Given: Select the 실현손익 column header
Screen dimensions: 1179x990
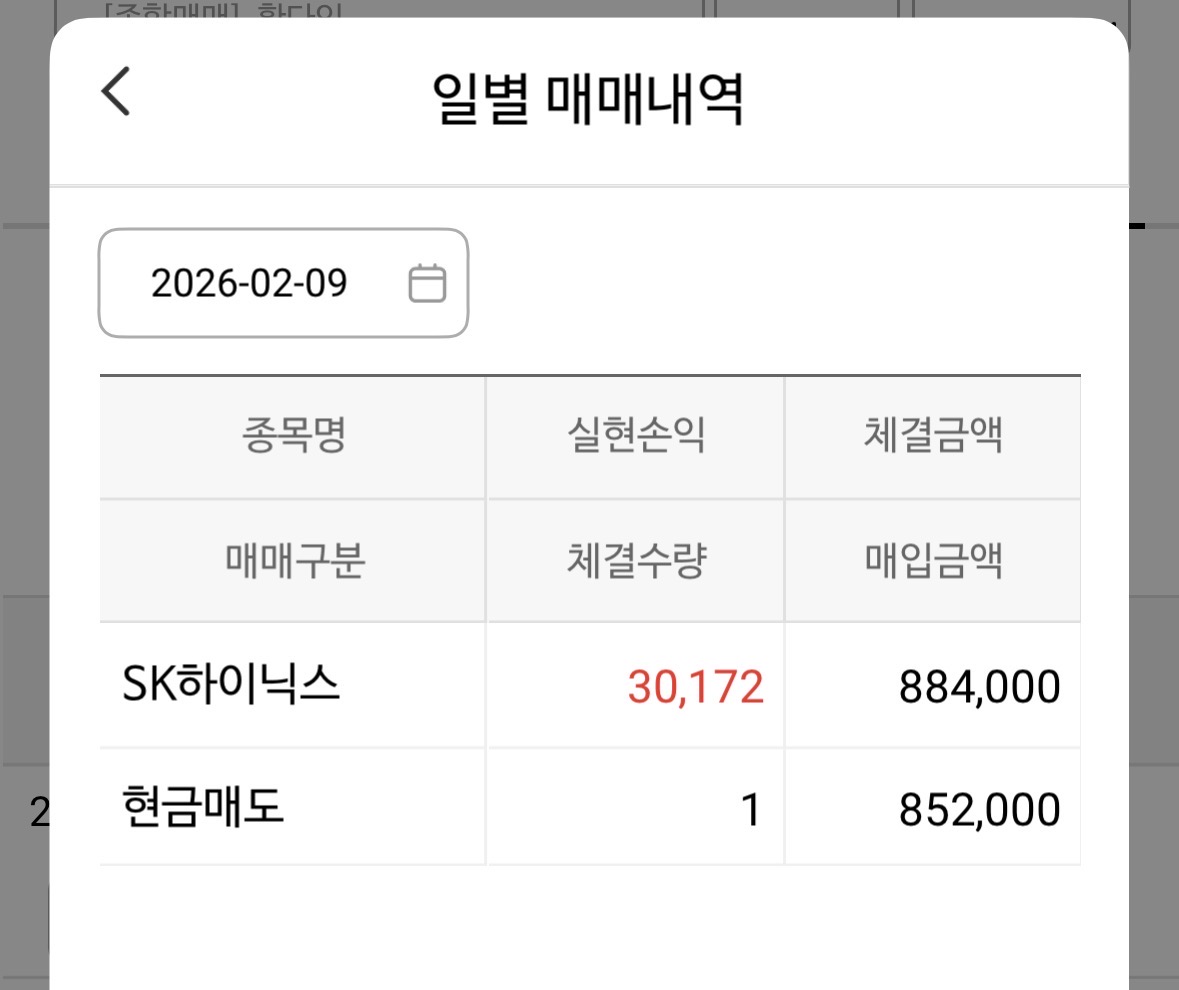Looking at the screenshot, I should tap(636, 436).
